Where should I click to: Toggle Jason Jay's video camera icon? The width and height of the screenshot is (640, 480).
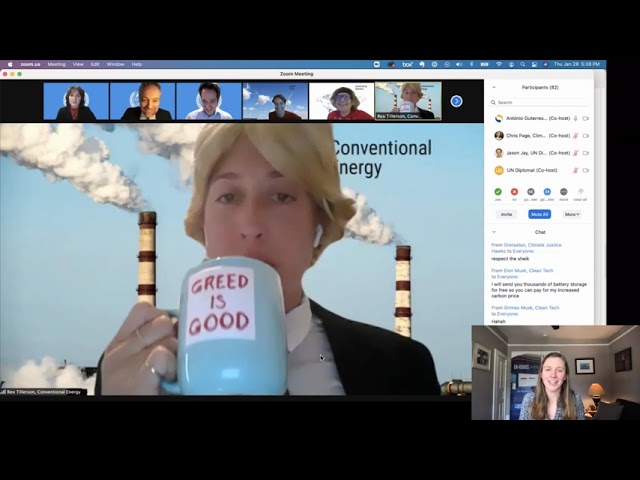(586, 153)
